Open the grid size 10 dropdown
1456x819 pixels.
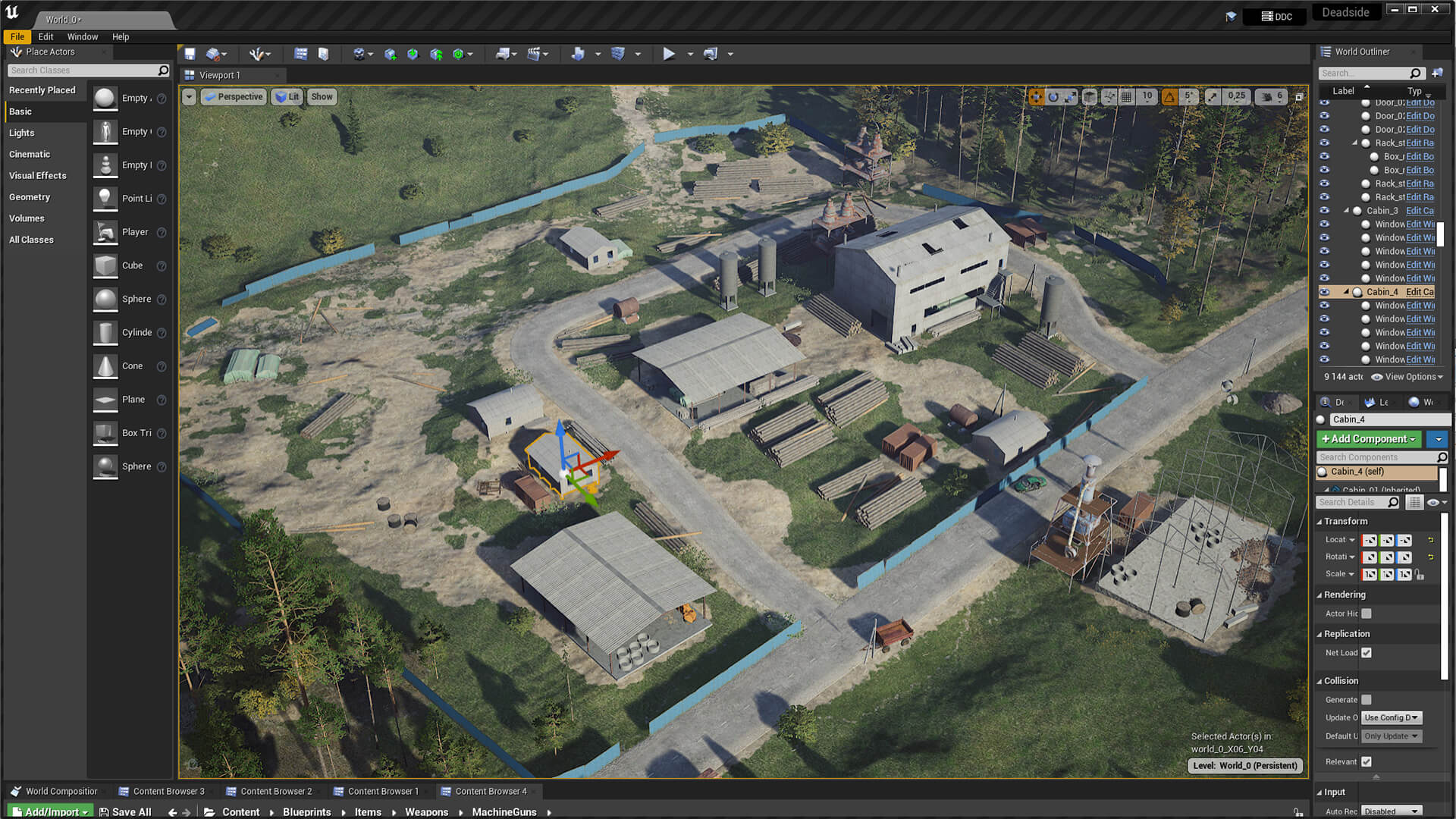coord(1147,97)
